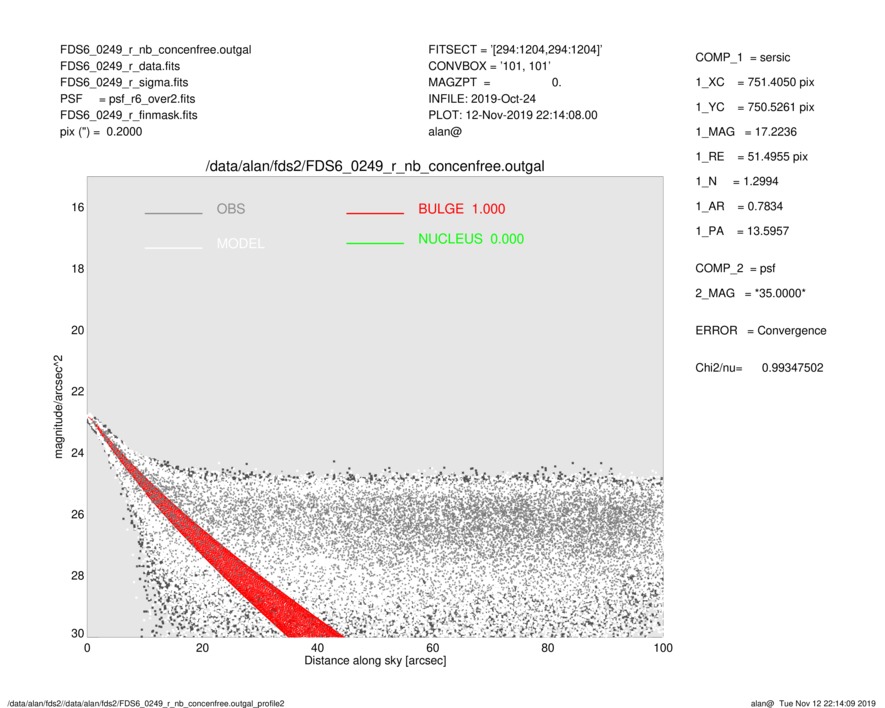
Task: Click the x-axis tick label 60
Action: tap(432, 648)
